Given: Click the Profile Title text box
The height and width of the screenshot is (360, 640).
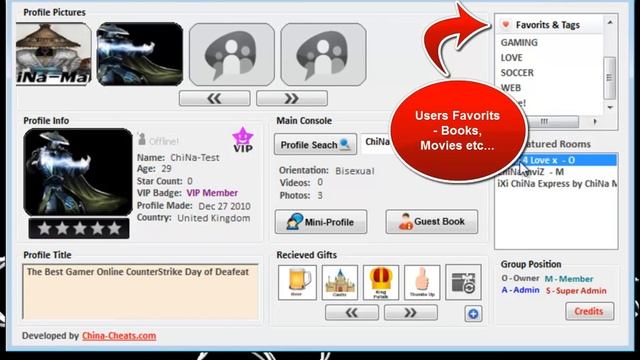Looking at the screenshot, I should [x=140, y=291].
